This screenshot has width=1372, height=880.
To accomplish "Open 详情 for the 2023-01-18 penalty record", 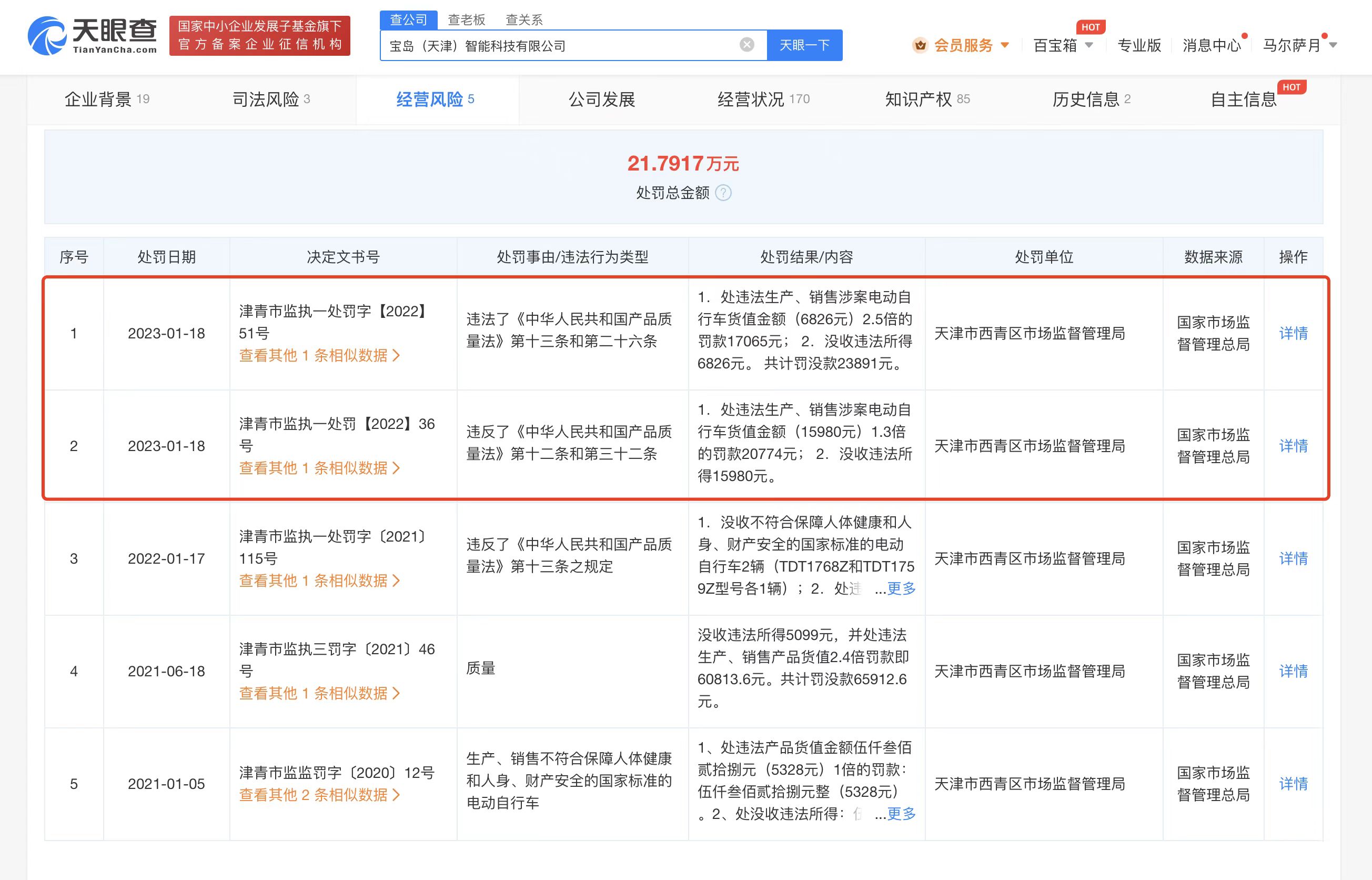I will point(1293,333).
